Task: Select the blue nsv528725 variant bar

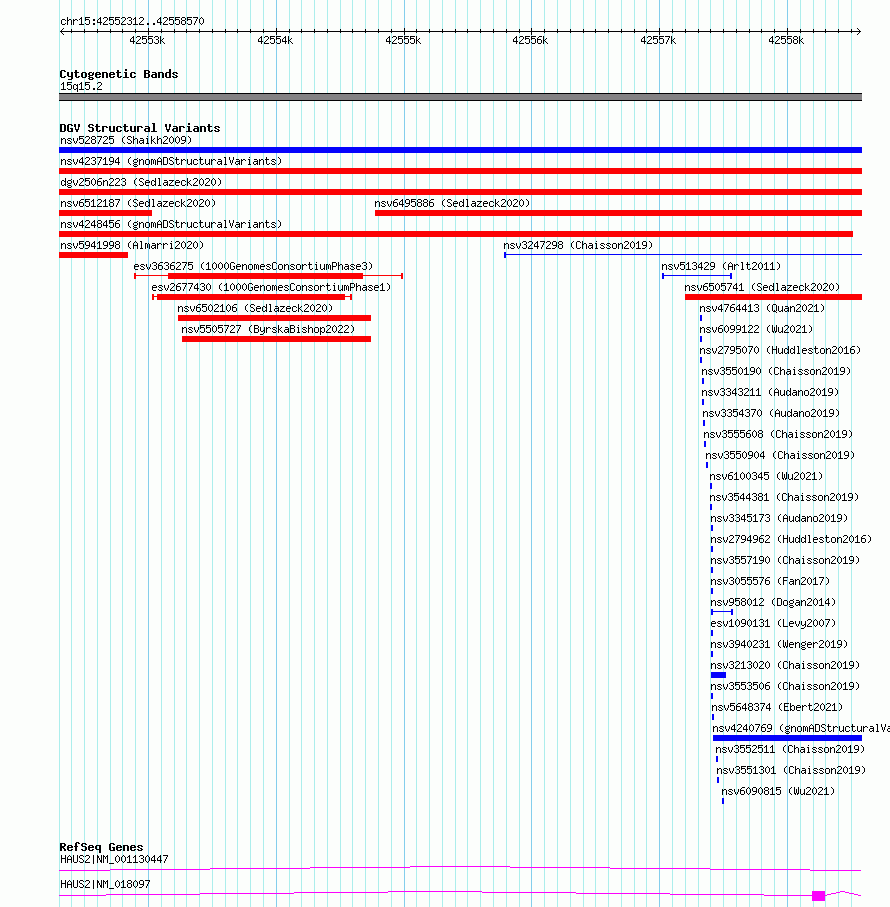Action: 460,150
